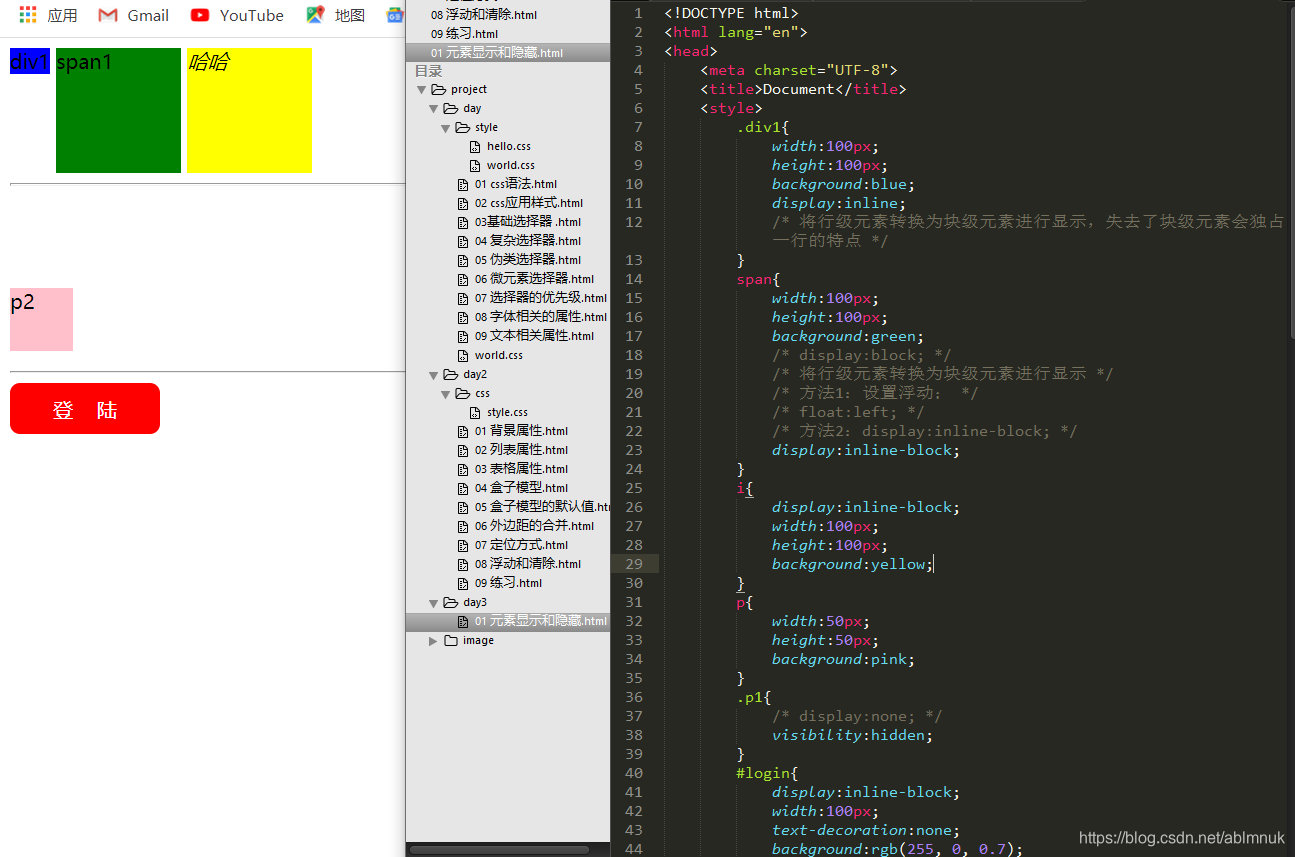The height and width of the screenshot is (857, 1295).
Task: Click the Gmail bookmark icon
Action: coord(108,15)
